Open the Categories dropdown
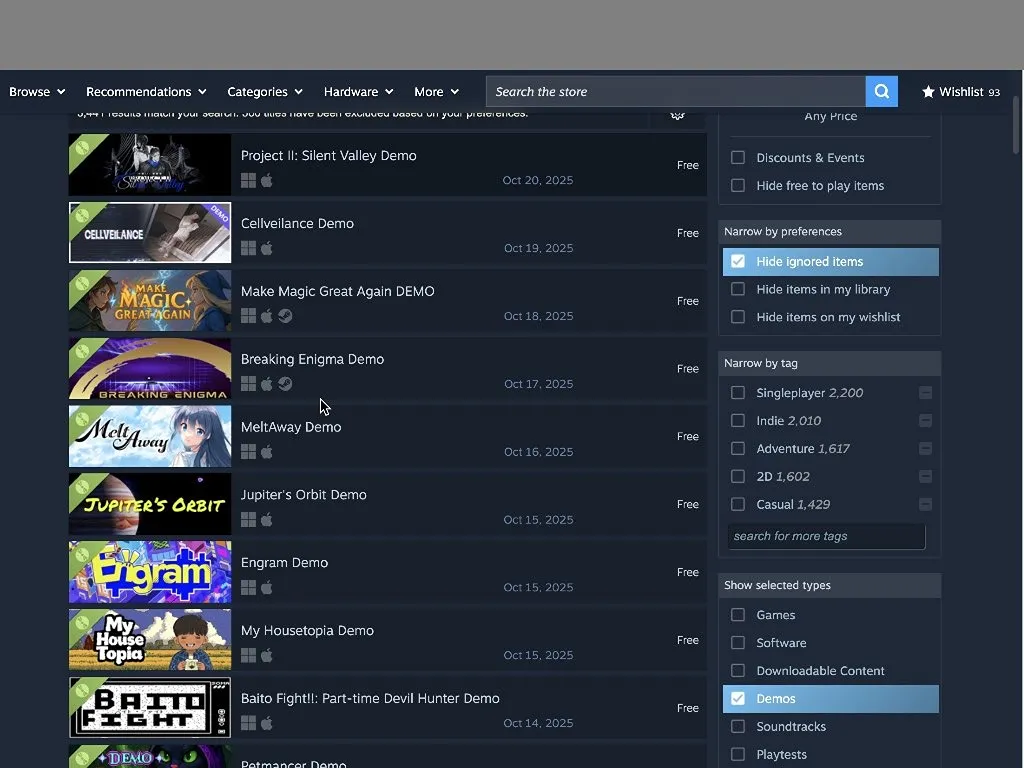The image size is (1024, 768). point(265,91)
